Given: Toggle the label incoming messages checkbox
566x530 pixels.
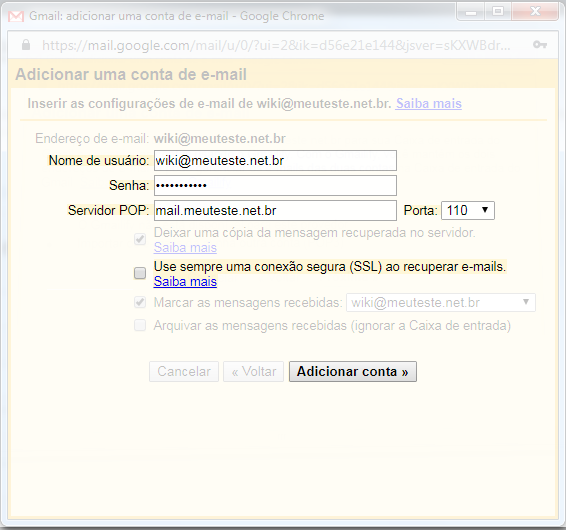Looking at the screenshot, I should (140, 302).
